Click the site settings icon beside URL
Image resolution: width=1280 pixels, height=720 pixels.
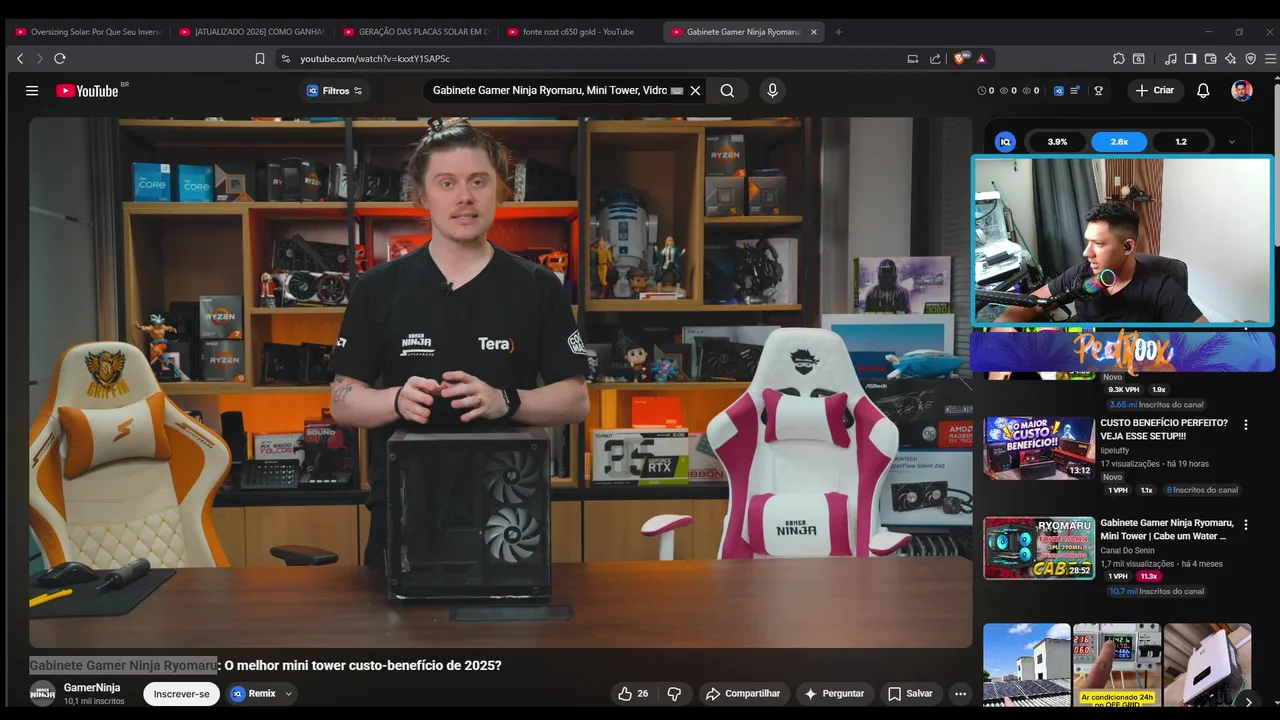pyautogui.click(x=286, y=59)
